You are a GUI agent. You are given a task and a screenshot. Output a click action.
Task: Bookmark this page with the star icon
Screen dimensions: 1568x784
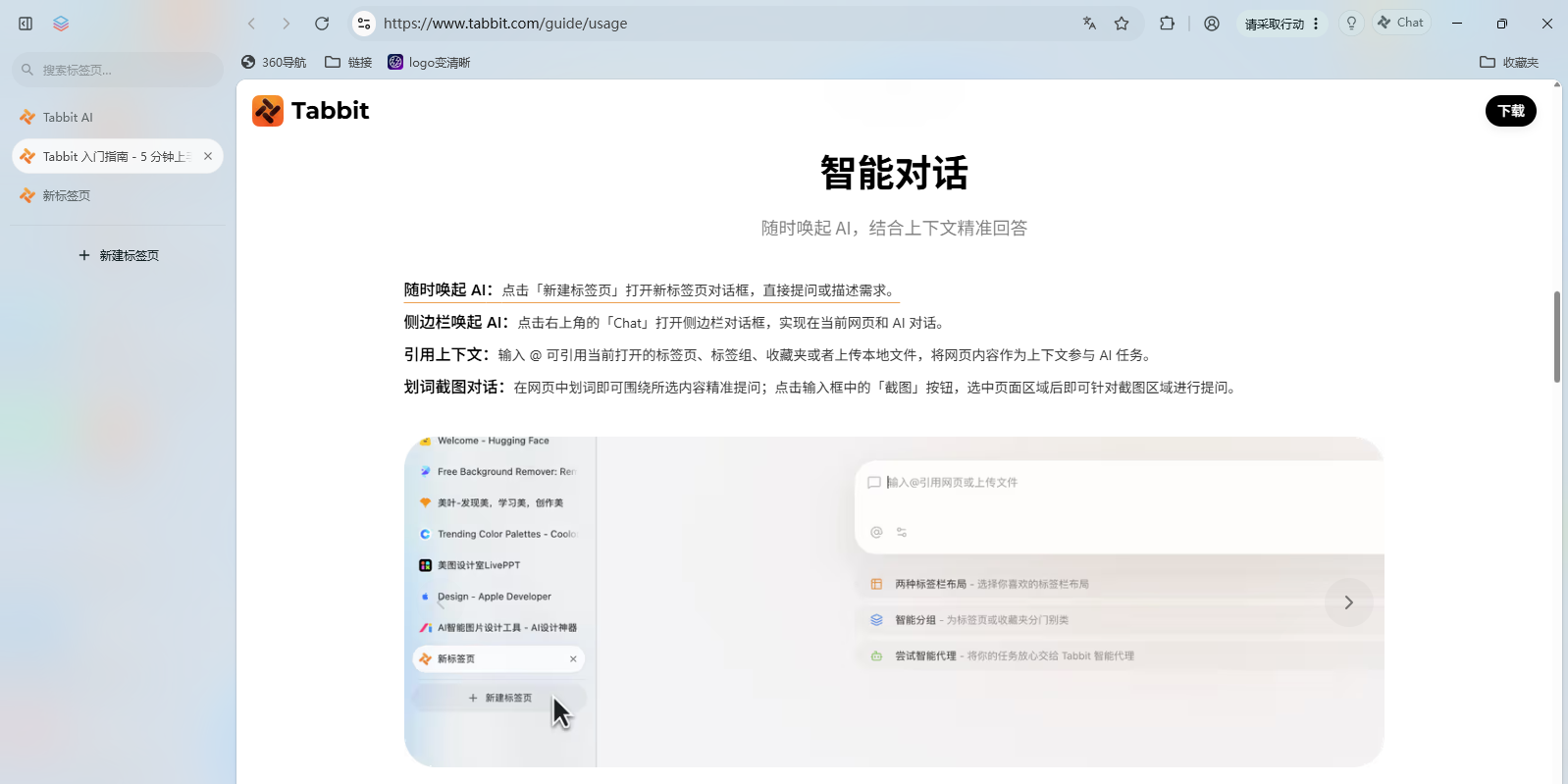(1122, 24)
